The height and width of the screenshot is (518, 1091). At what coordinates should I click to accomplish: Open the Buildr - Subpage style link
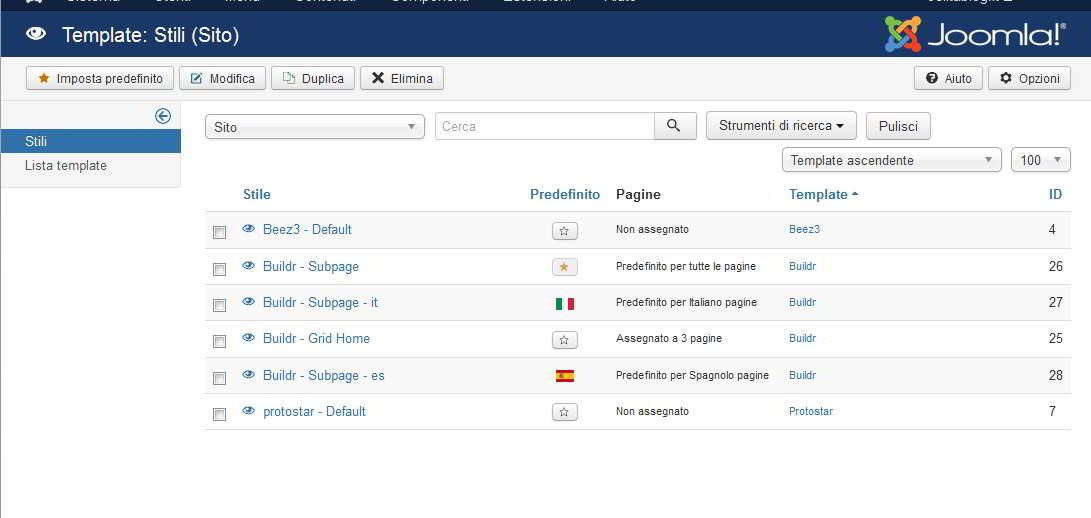point(311,267)
